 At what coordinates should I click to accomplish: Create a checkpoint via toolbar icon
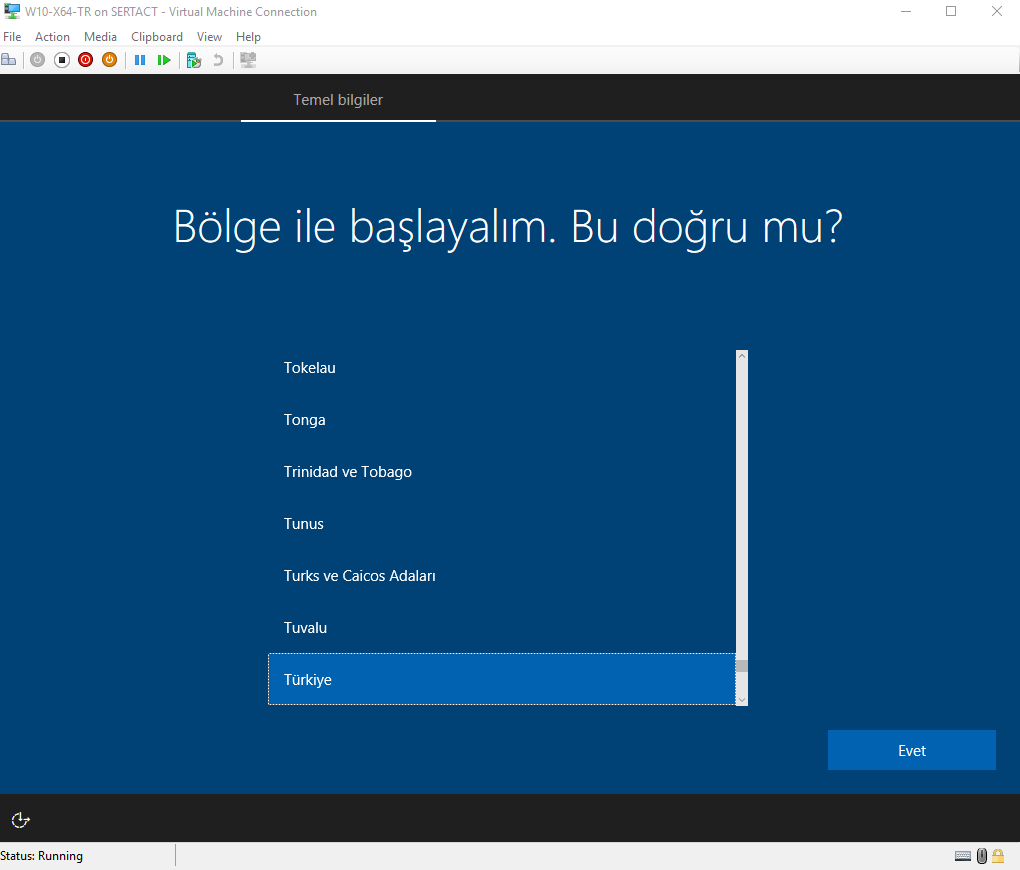(x=194, y=60)
